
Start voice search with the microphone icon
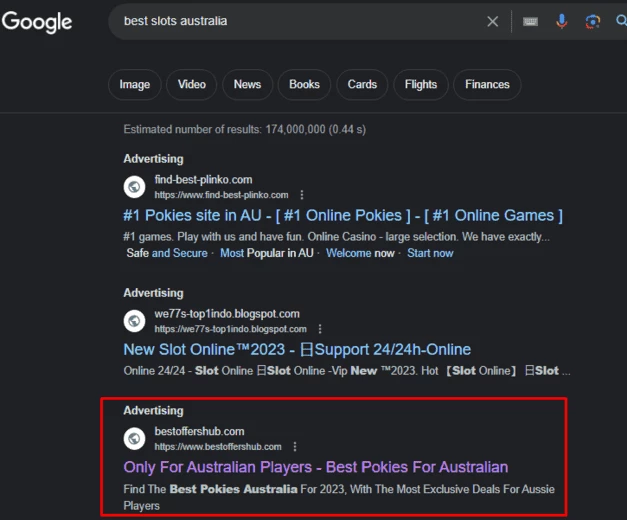(561, 21)
